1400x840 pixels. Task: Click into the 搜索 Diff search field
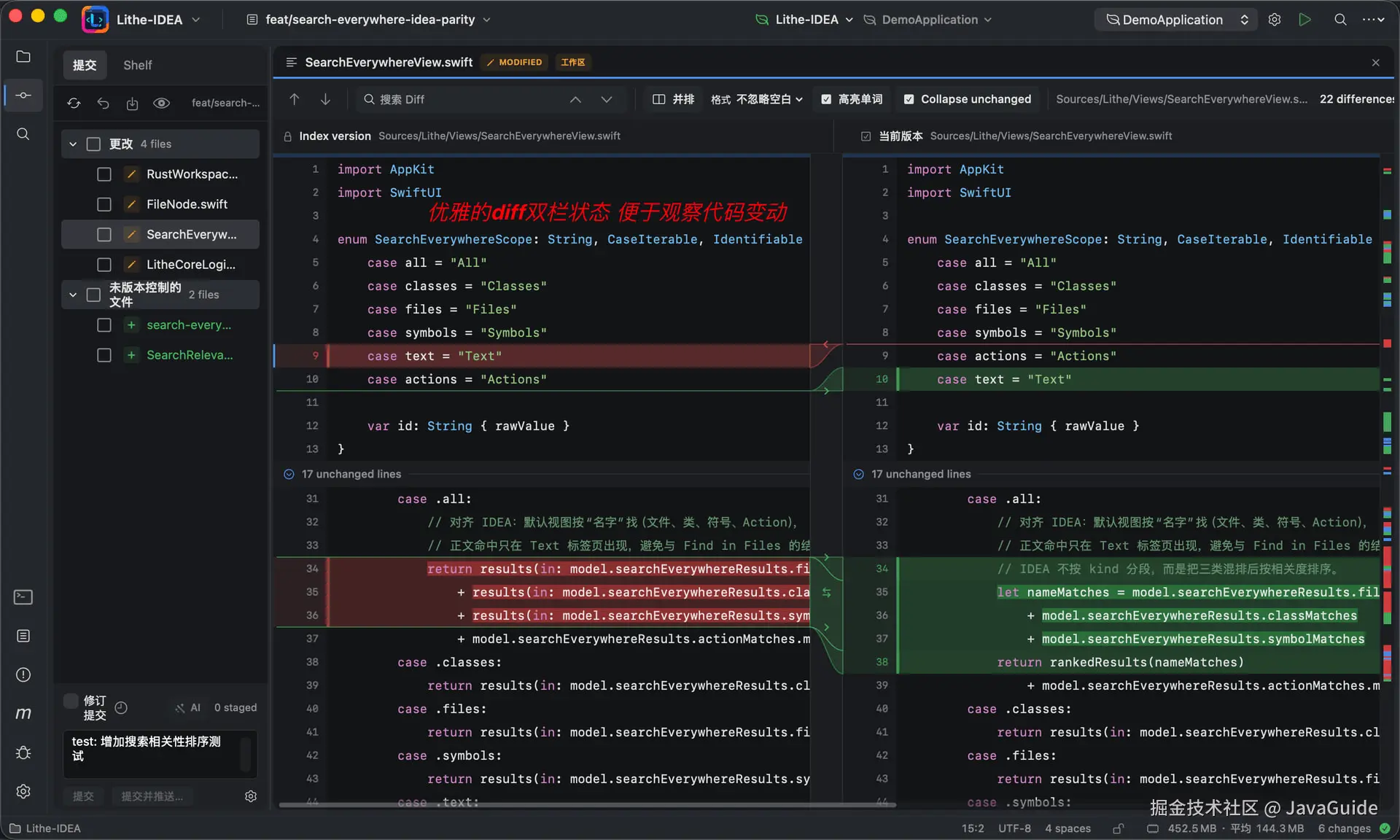[467, 99]
